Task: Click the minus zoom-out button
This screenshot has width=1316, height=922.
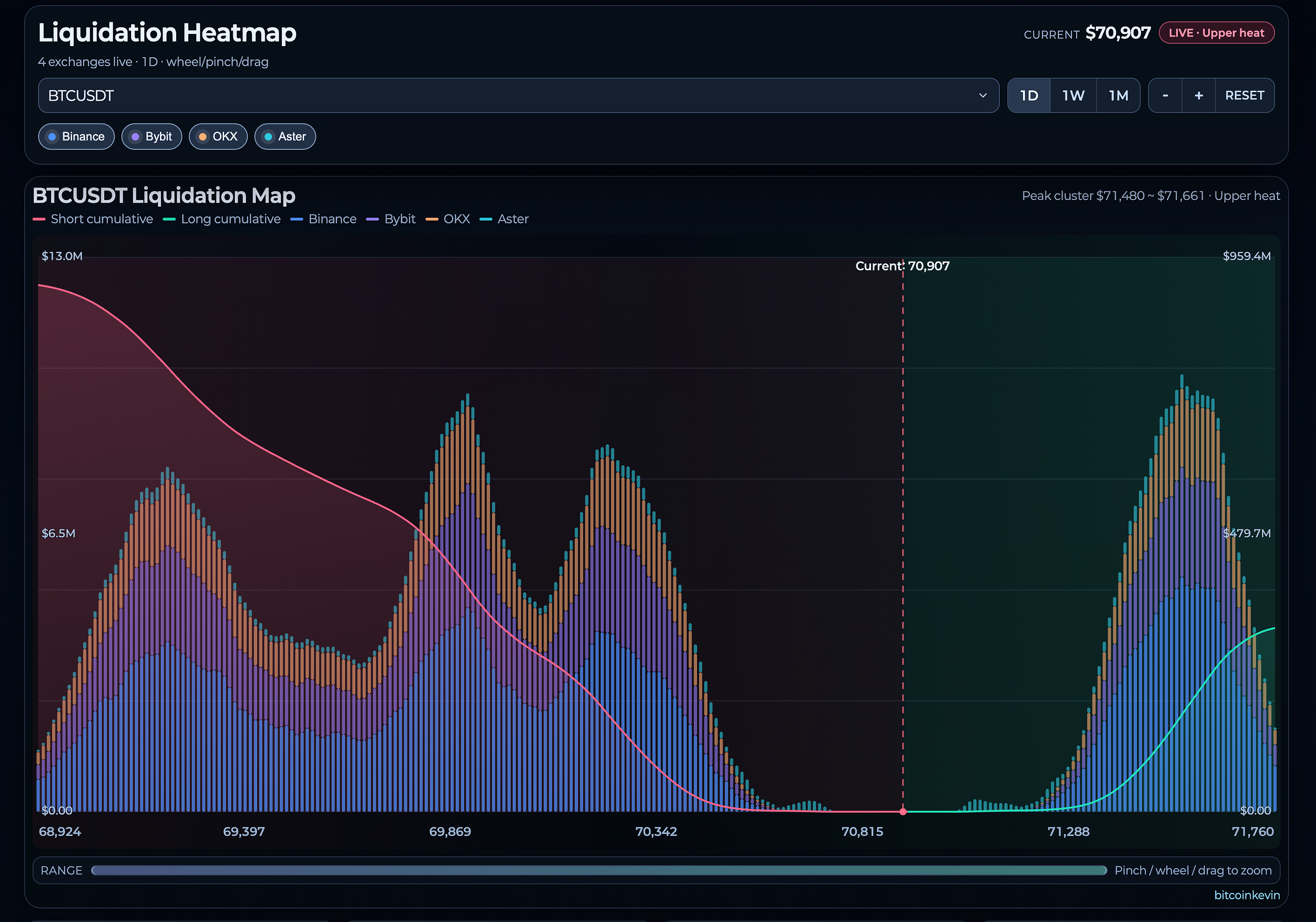Action: click(1165, 96)
